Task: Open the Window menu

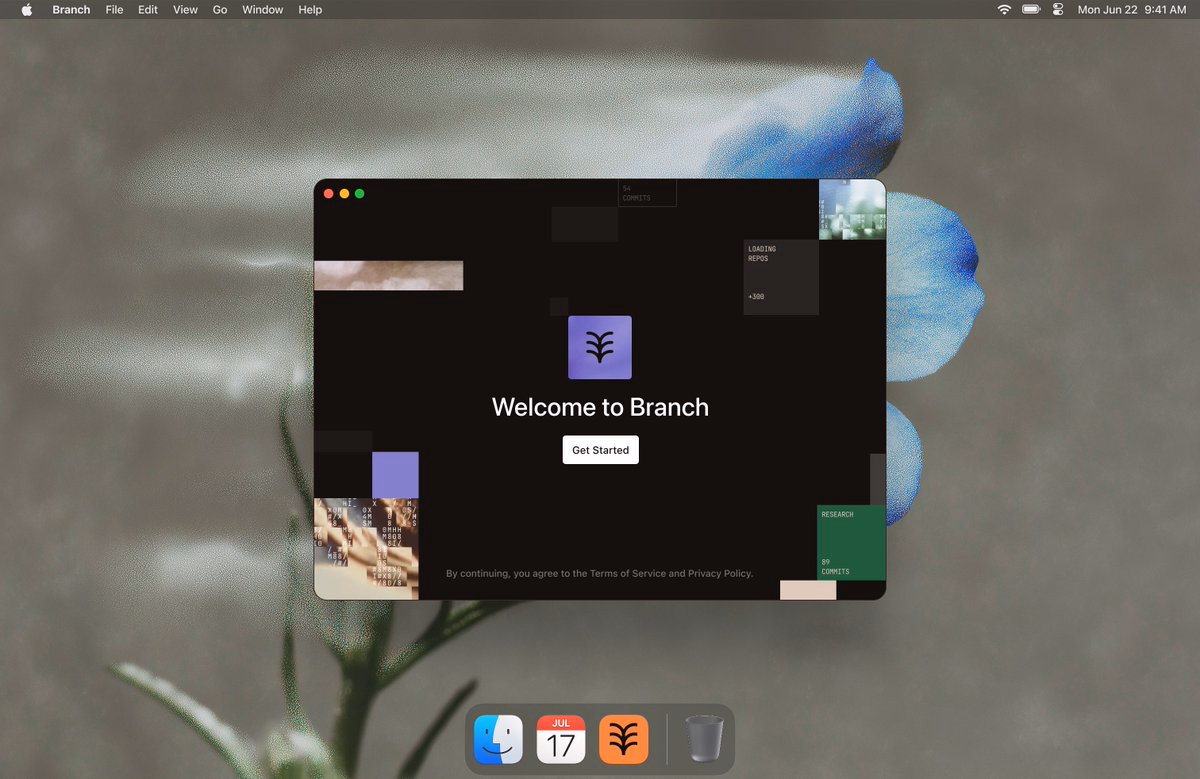Action: [x=263, y=10]
